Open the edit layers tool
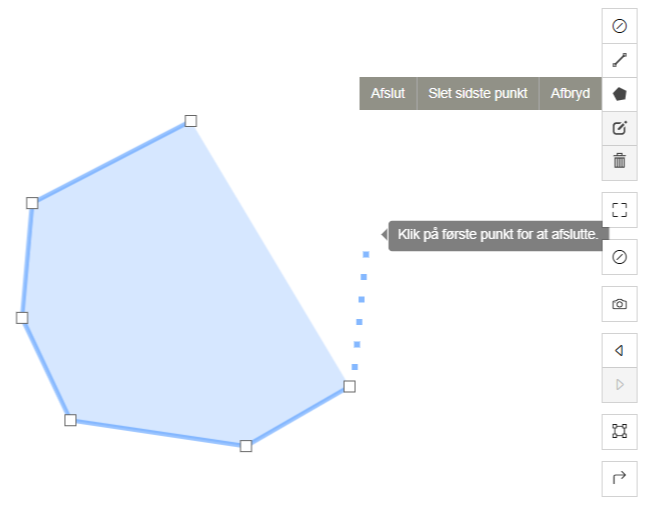This screenshot has height=521, width=649. pos(619,128)
